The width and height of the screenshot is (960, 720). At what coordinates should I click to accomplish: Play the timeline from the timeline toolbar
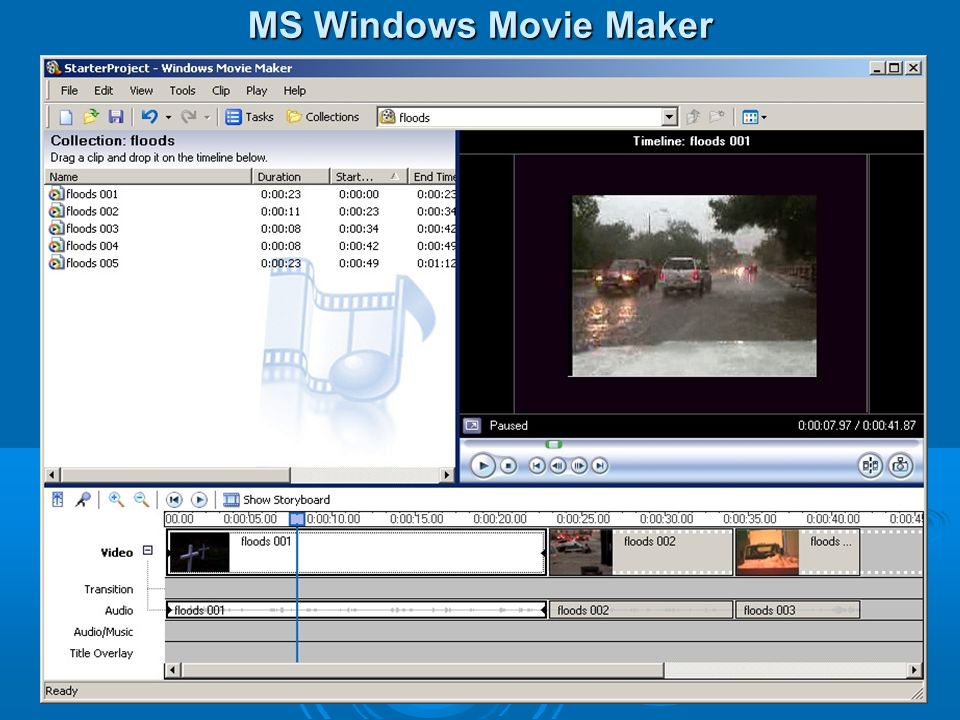point(199,500)
